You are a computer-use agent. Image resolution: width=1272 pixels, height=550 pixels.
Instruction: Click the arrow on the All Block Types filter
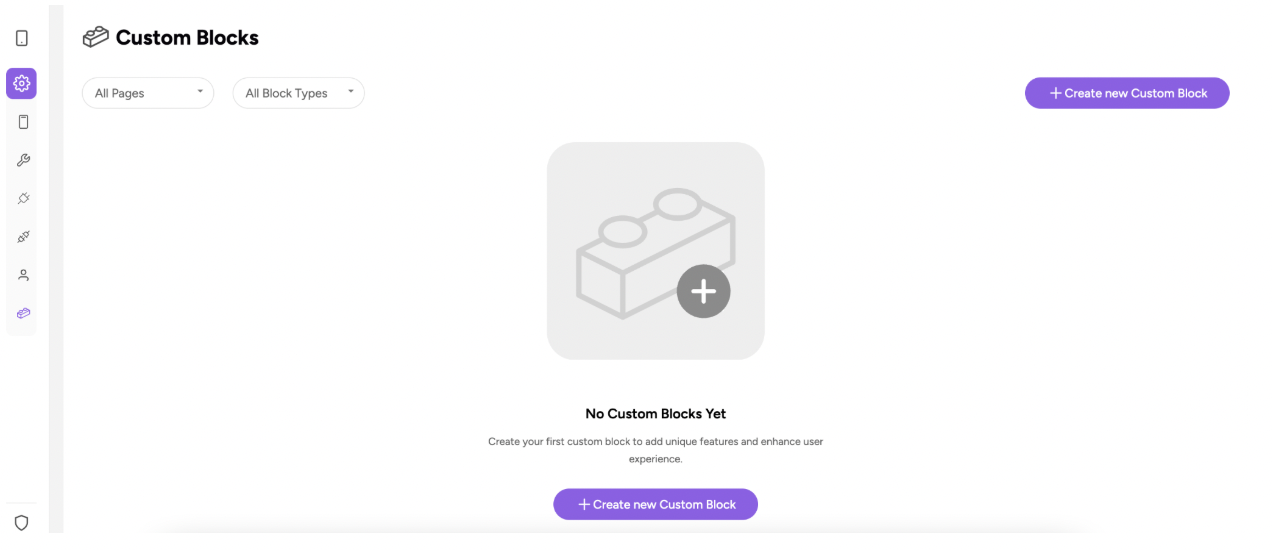pos(351,92)
